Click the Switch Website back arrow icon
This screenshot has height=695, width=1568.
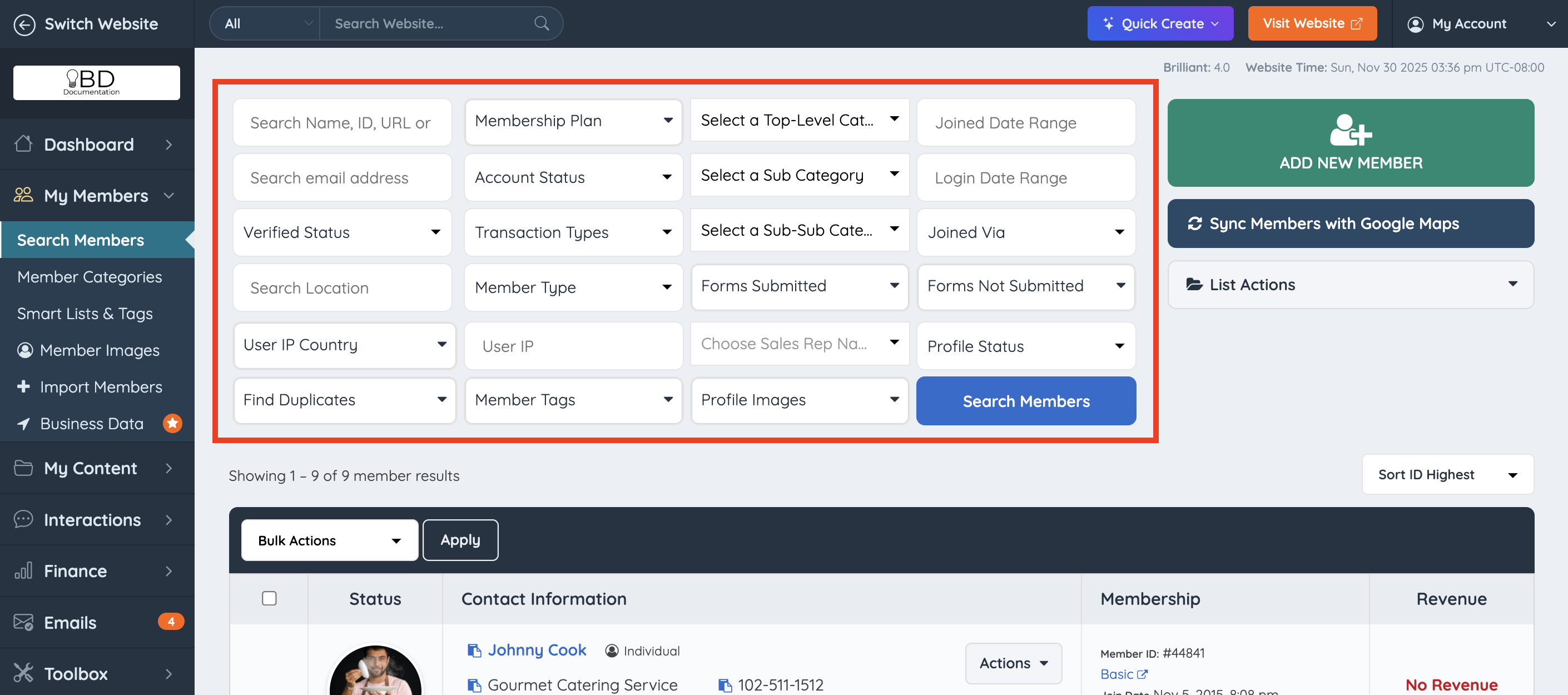point(24,24)
